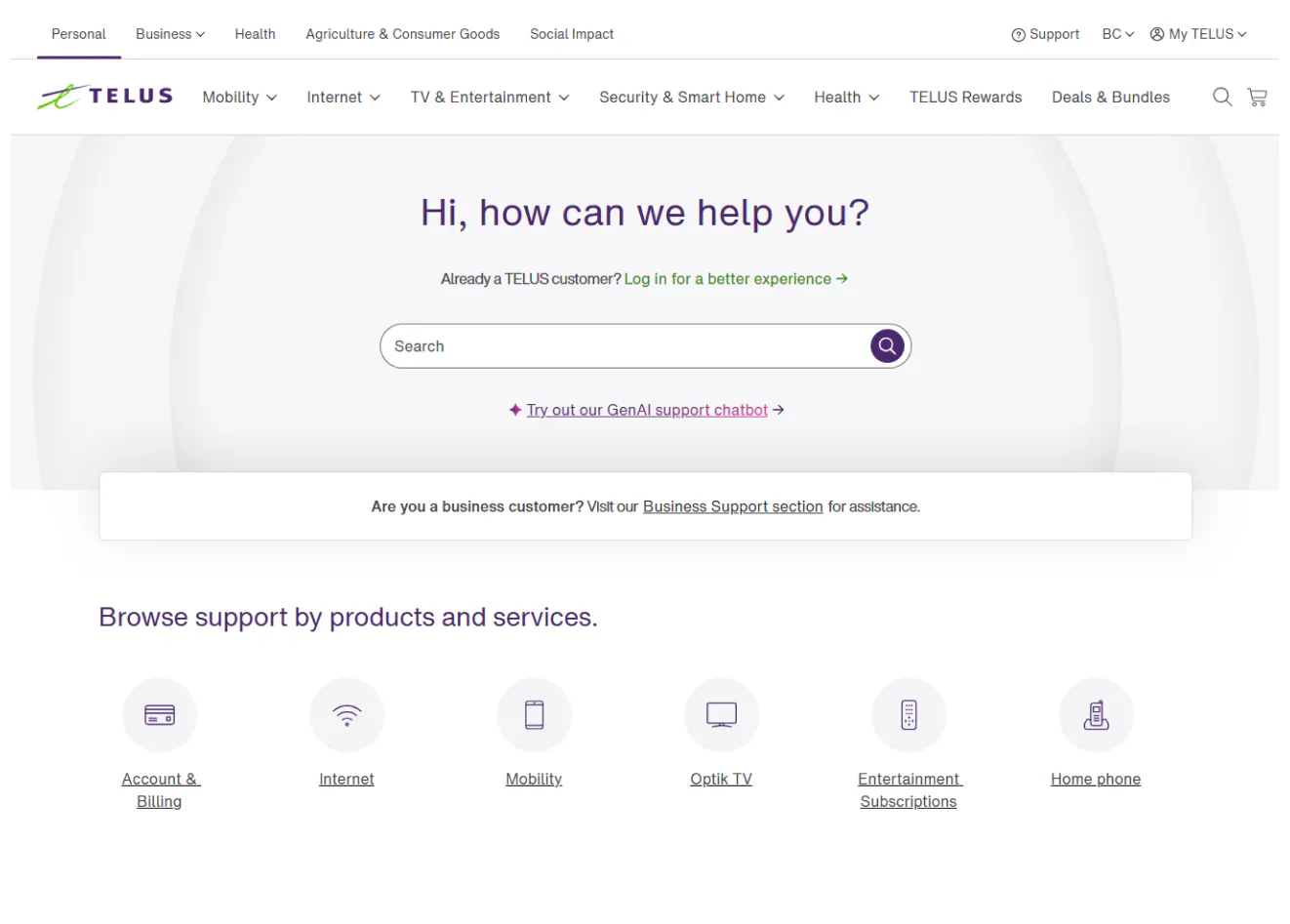Screen dimensions: 1290x924
Task: Open the Business Support section link
Action: (733, 506)
